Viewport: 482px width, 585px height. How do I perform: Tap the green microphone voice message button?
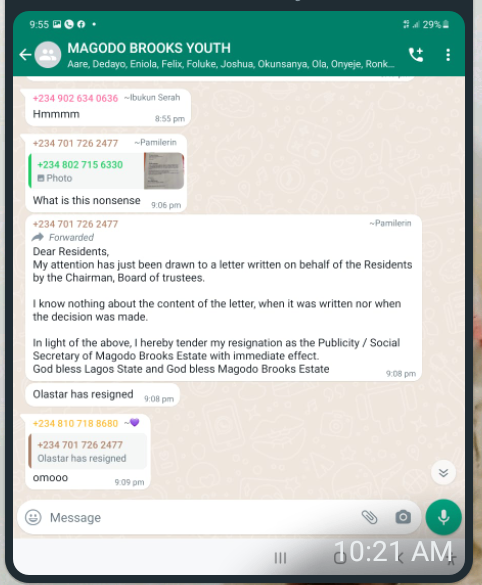[x=444, y=517]
